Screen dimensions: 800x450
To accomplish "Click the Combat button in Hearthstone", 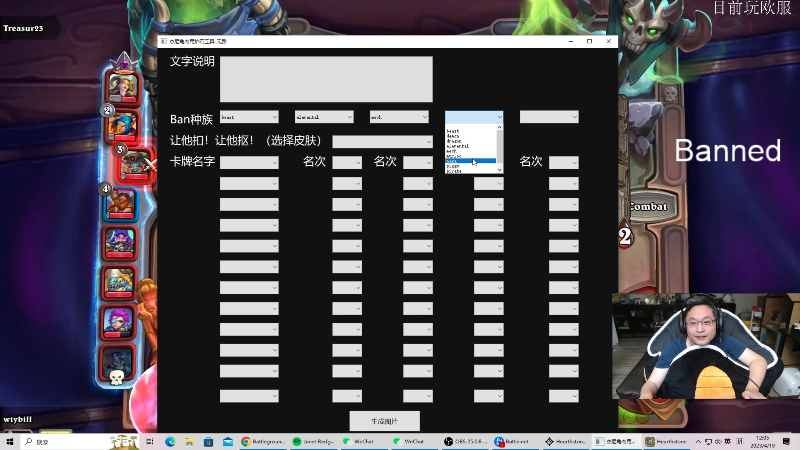I will click(x=648, y=207).
